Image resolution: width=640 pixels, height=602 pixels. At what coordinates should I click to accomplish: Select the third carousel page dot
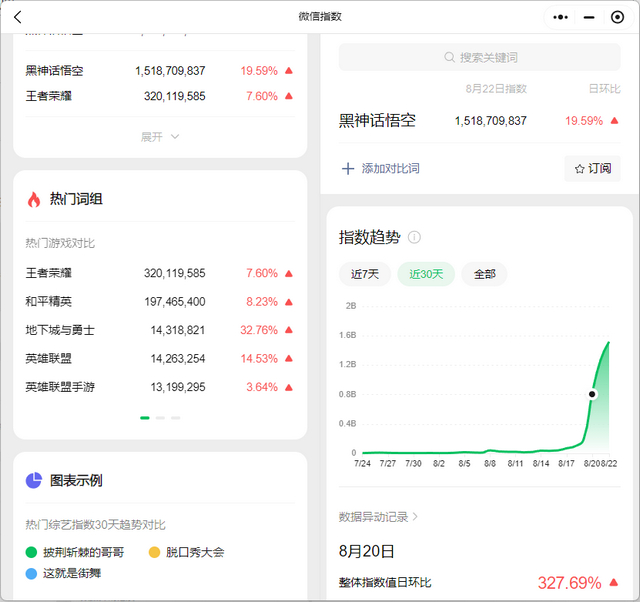(x=176, y=418)
